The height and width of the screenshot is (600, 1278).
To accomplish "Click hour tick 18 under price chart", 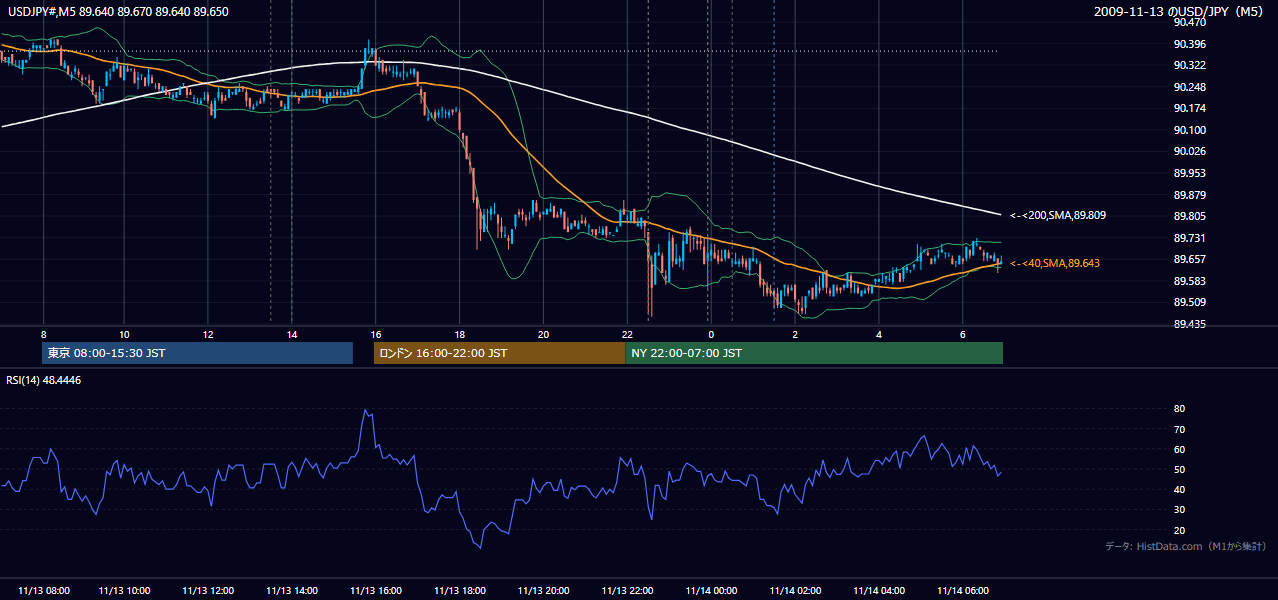I will pos(460,334).
